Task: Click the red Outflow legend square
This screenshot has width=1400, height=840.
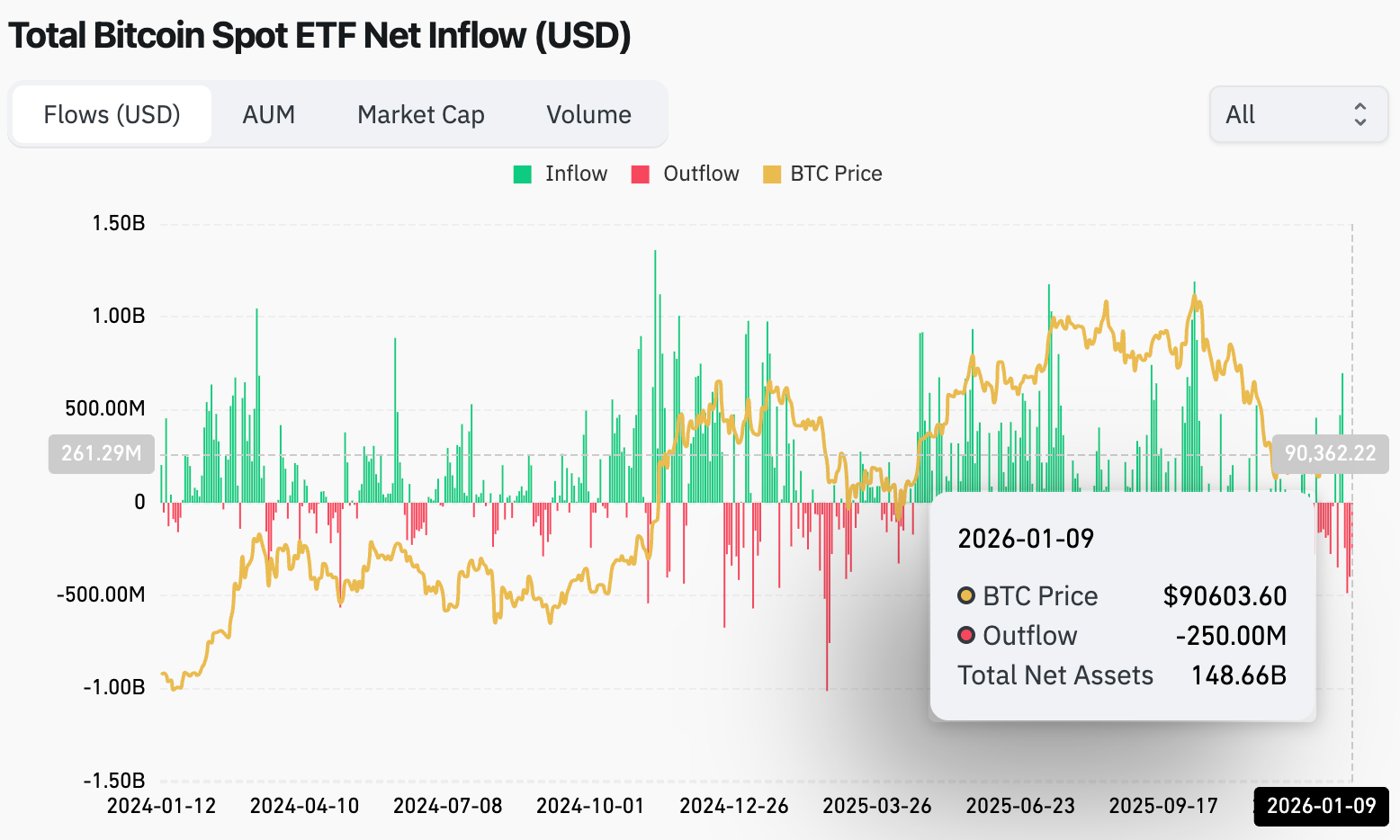Action: click(641, 174)
